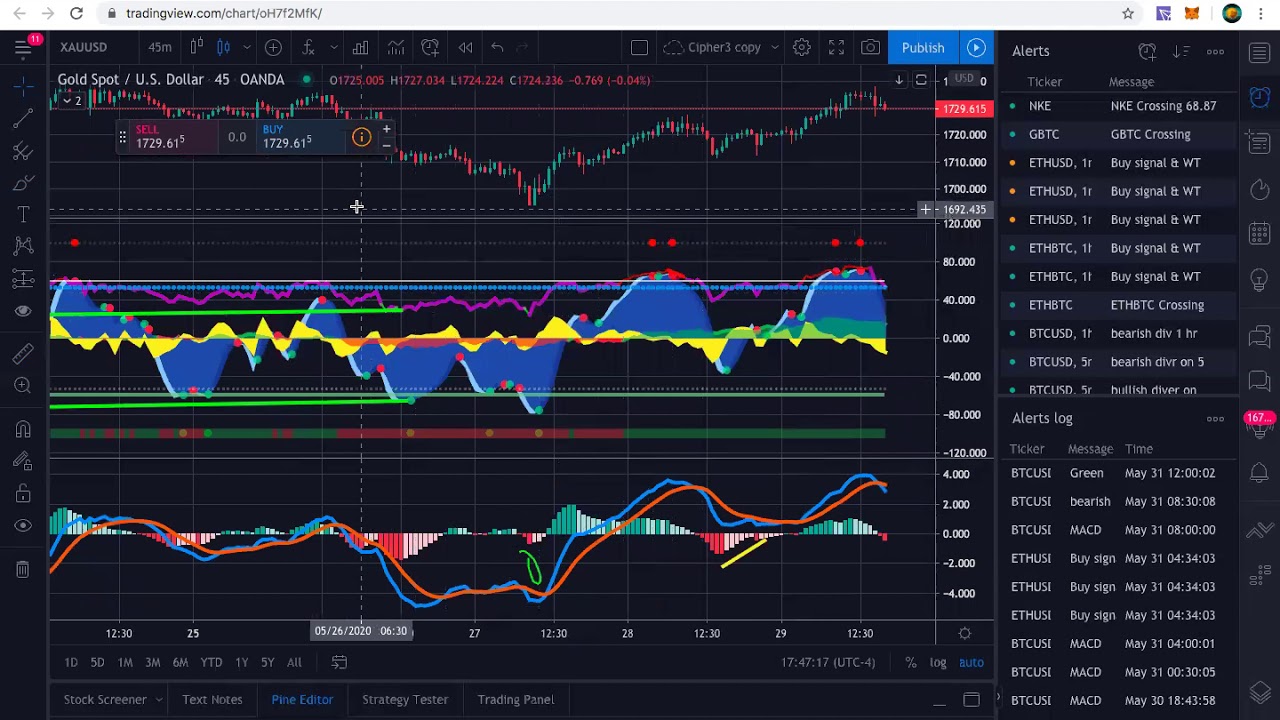Open chart settings gear in toolbar
The height and width of the screenshot is (720, 1280).
tap(801, 47)
